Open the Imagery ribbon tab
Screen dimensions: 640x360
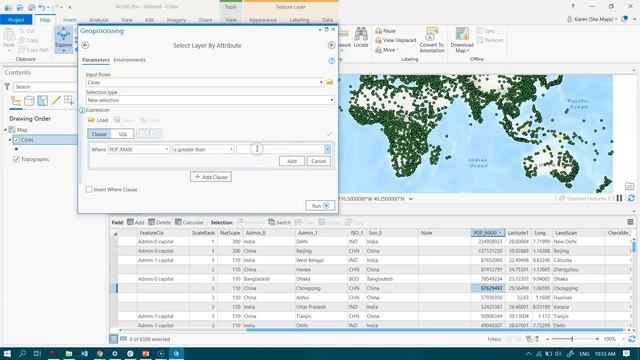(x=176, y=20)
